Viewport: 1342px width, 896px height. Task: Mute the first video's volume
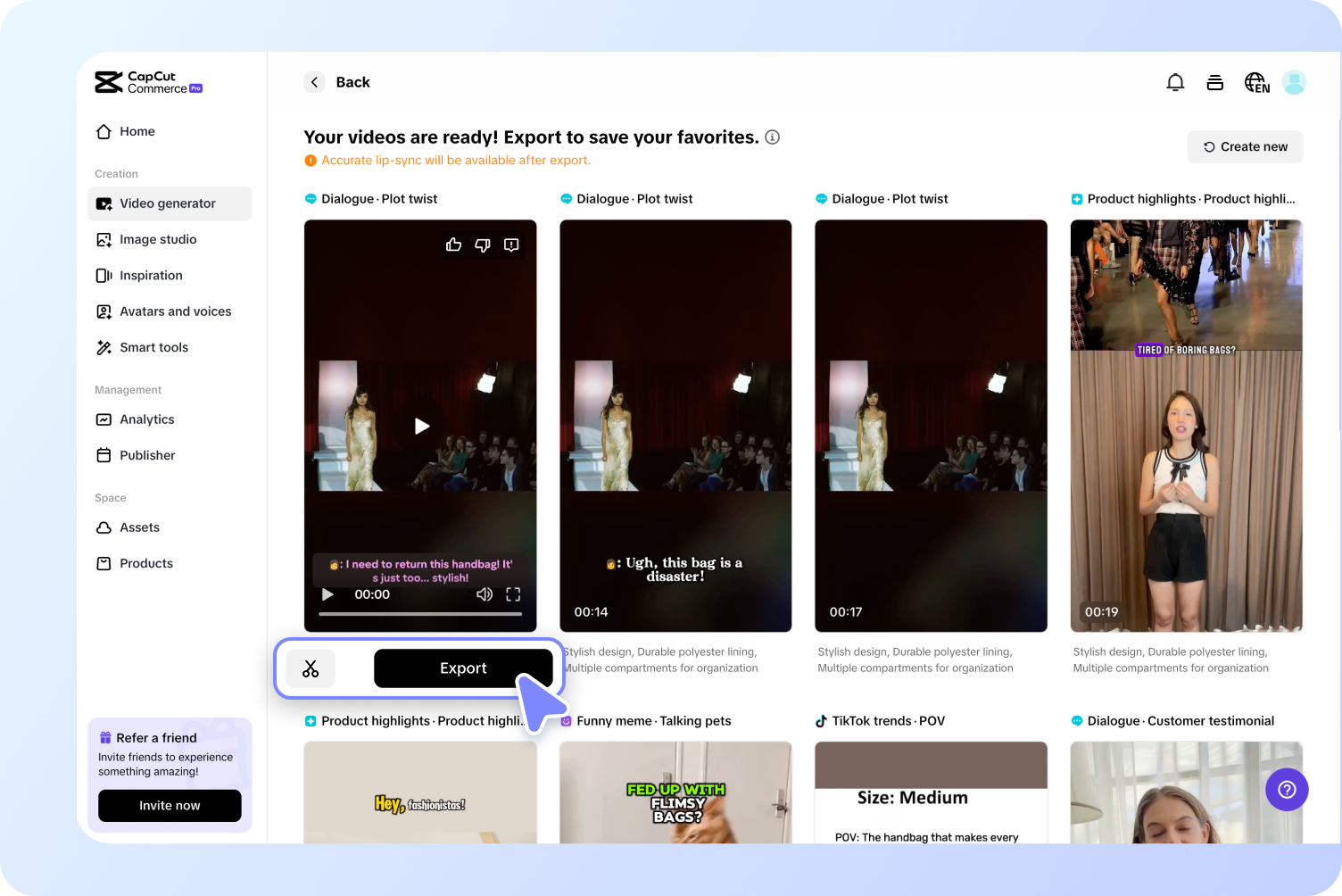click(x=485, y=594)
